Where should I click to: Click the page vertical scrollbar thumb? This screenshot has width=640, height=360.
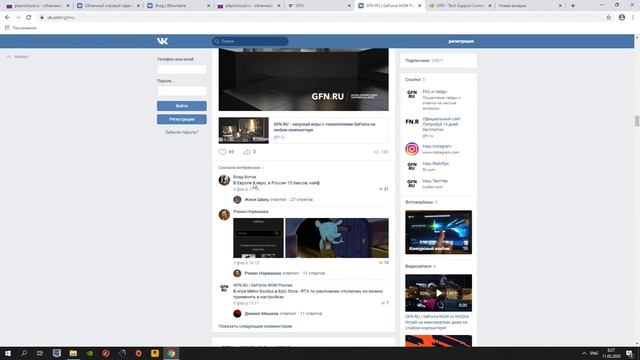coord(636,121)
